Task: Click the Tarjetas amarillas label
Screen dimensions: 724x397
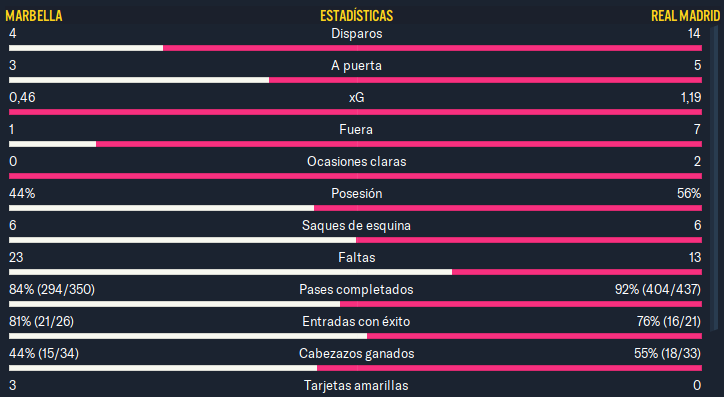Action: [x=356, y=385]
